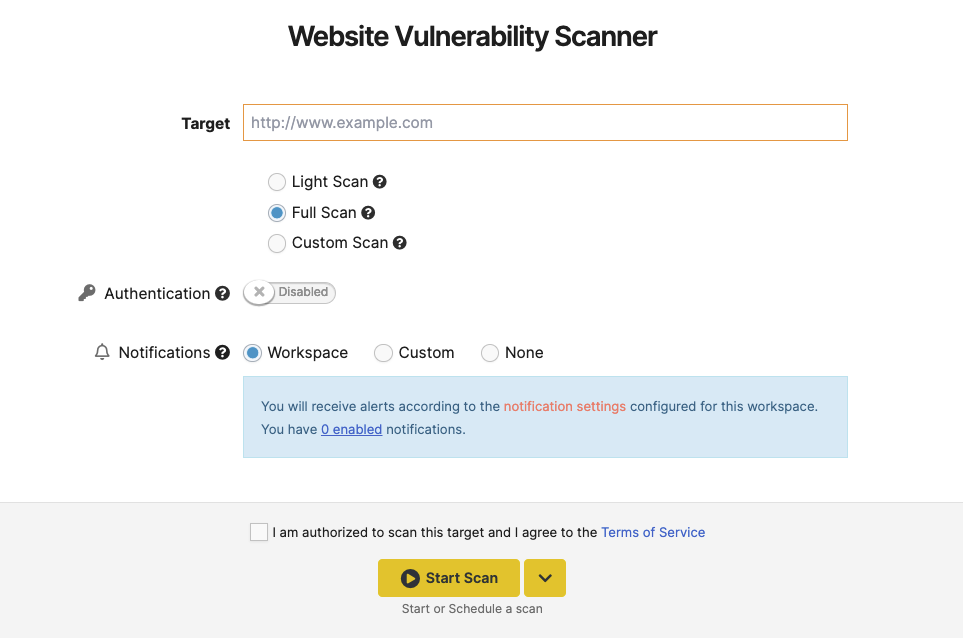Open the Authentication help question mark icon
The height and width of the screenshot is (638, 963).
(221, 293)
